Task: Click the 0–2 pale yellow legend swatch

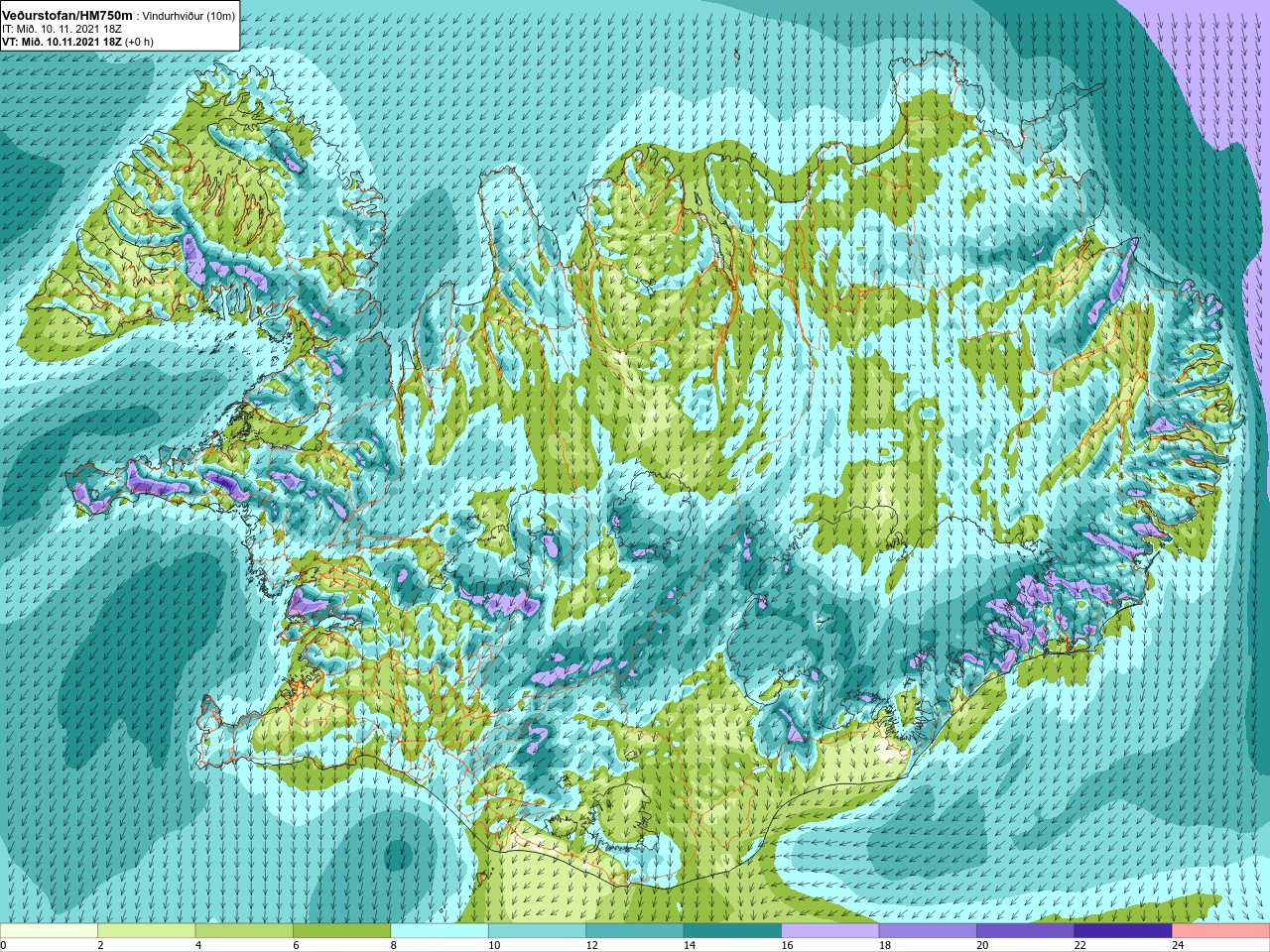Action: click(x=49, y=931)
